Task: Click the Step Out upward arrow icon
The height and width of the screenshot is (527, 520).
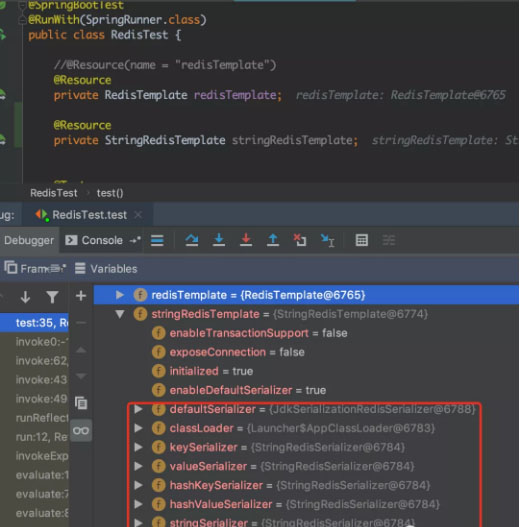Action: pos(273,240)
